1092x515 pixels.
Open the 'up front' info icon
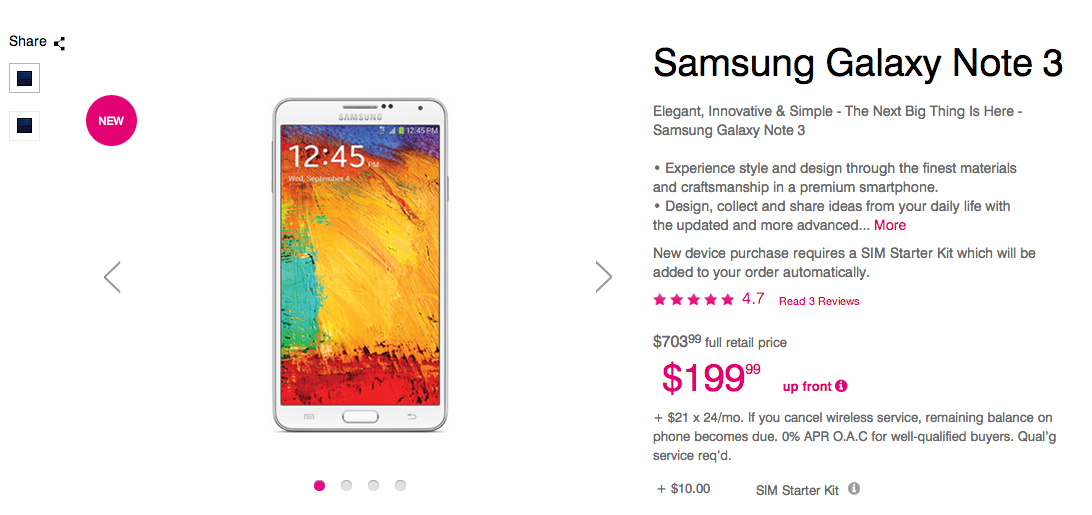(x=841, y=386)
